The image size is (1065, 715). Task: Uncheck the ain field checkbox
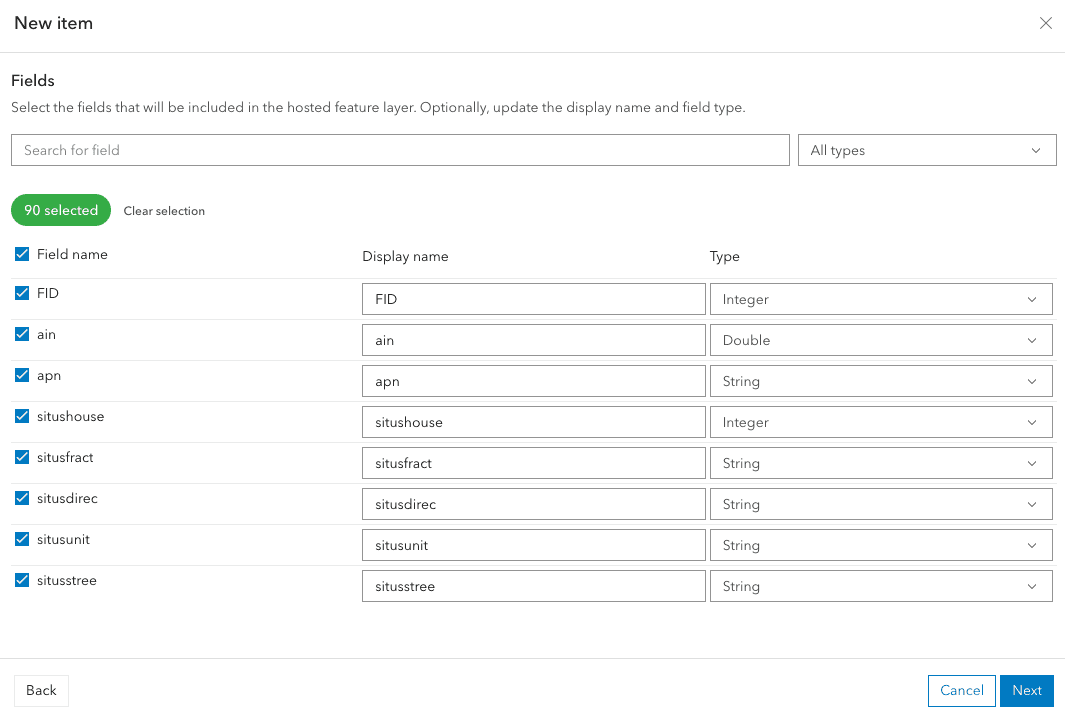[x=21, y=334]
